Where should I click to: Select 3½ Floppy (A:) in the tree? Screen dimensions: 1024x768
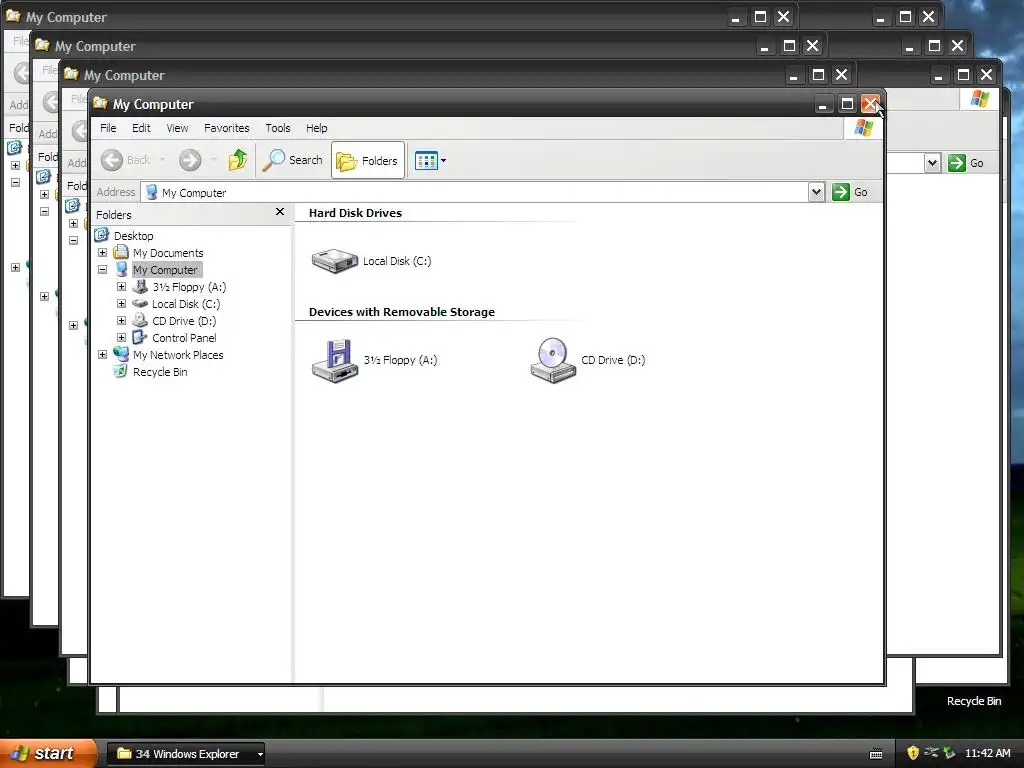189,287
